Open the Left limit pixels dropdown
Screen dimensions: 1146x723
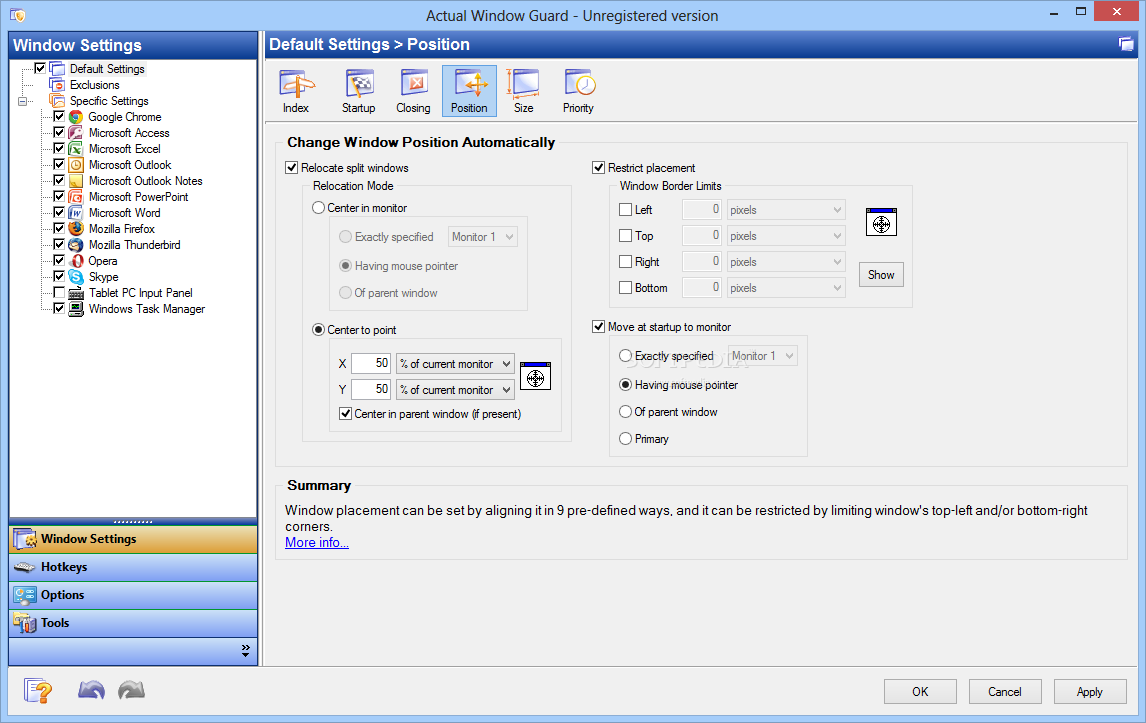[786, 210]
